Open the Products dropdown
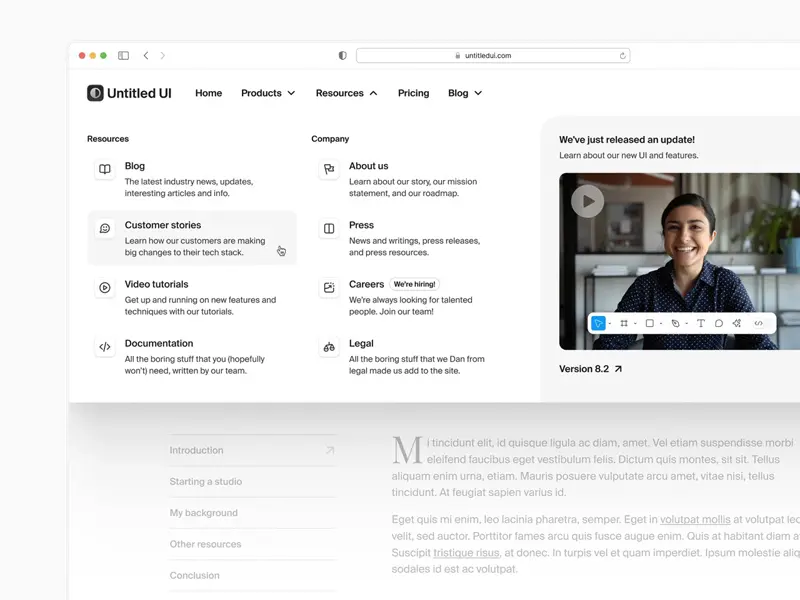 pos(267,93)
